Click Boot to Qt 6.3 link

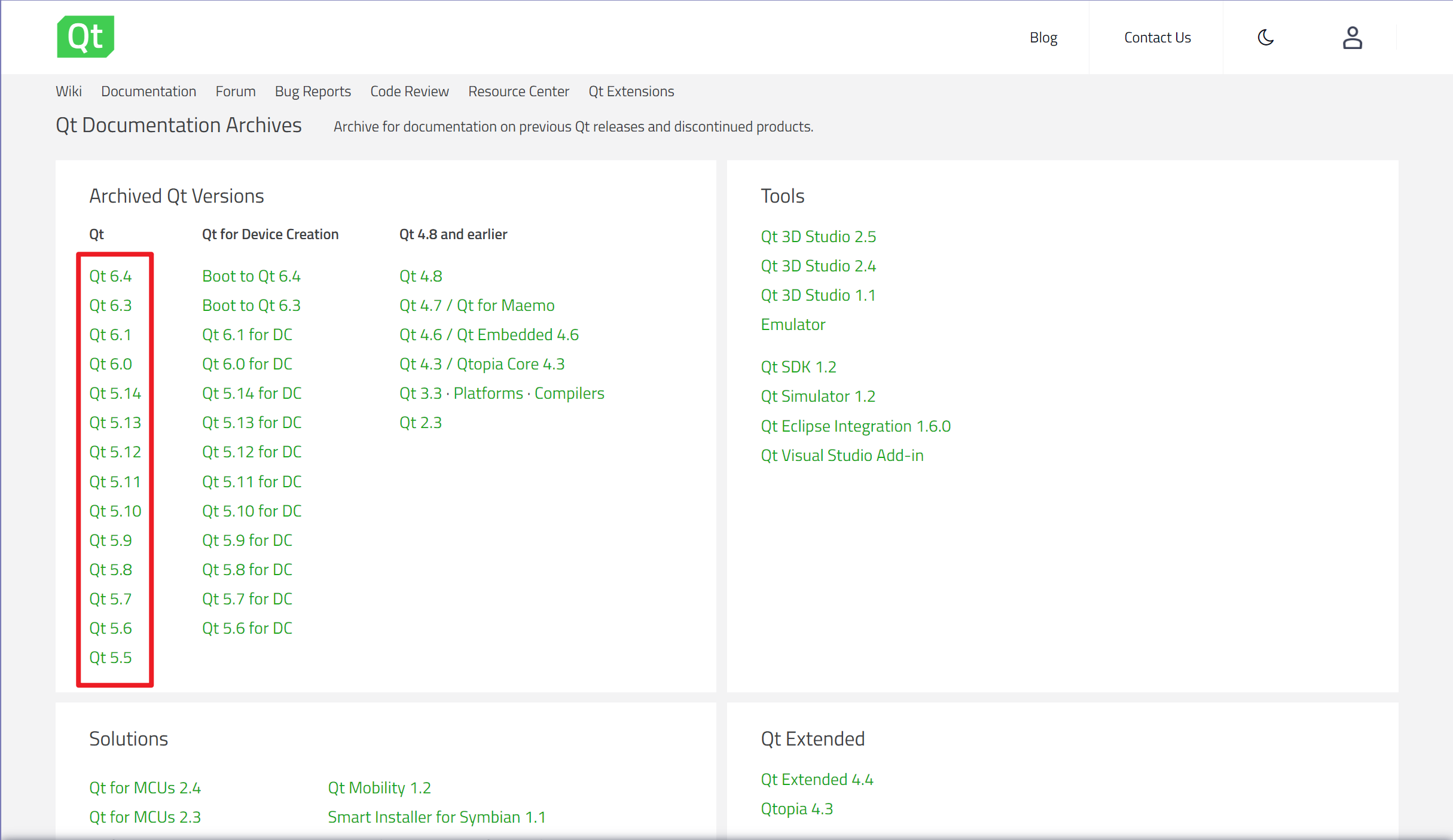click(251, 306)
